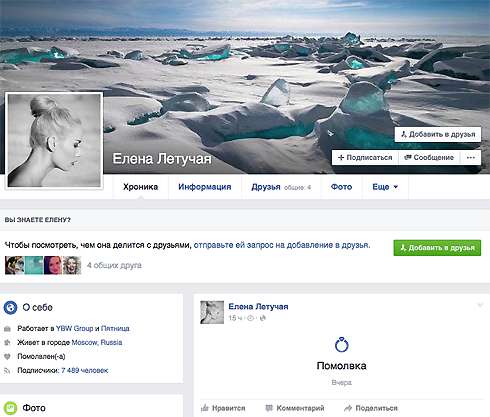The image size is (490, 417).
Task: Open Елена Летучая name link in post
Action: [258, 307]
